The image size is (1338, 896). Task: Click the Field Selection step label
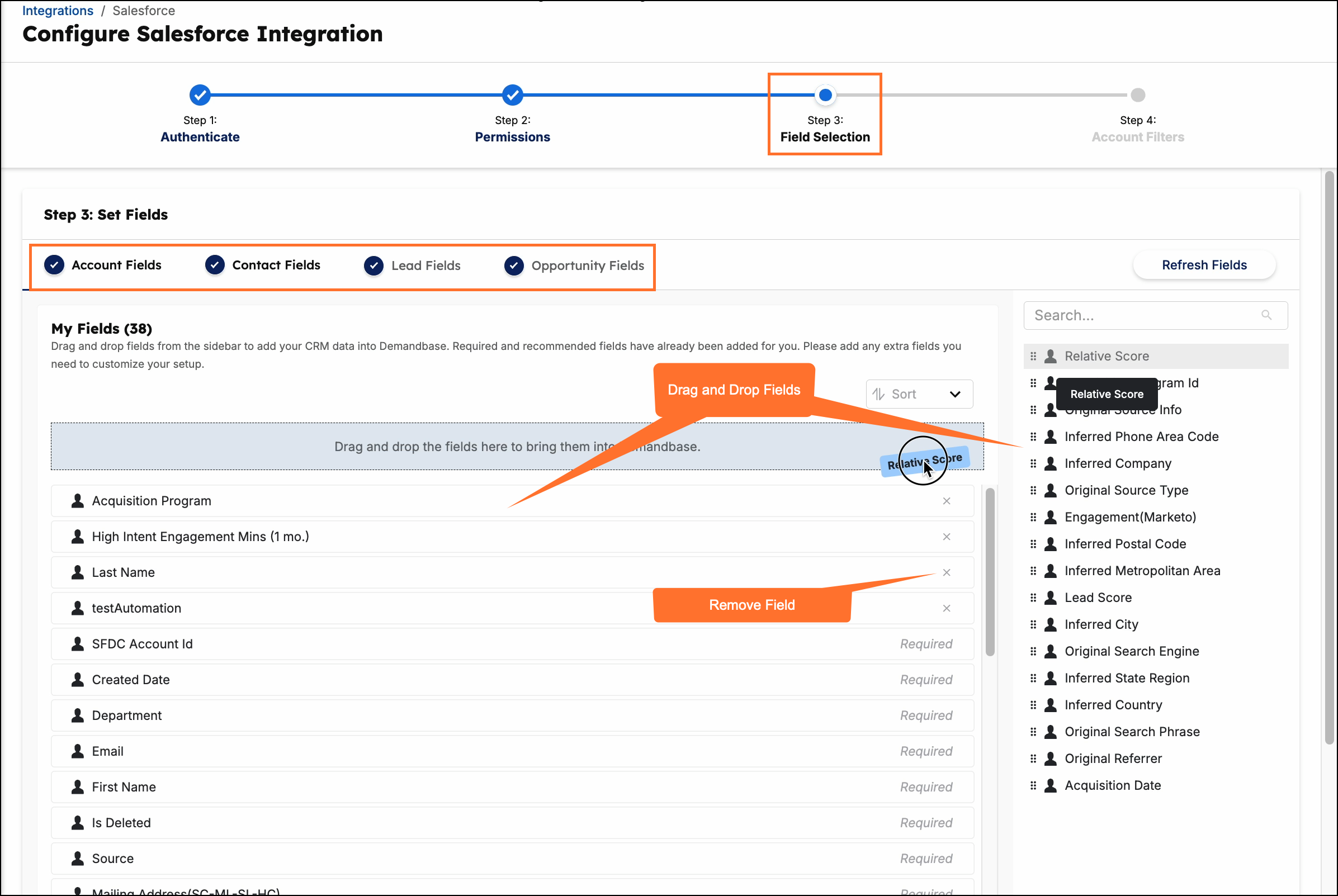tap(825, 137)
